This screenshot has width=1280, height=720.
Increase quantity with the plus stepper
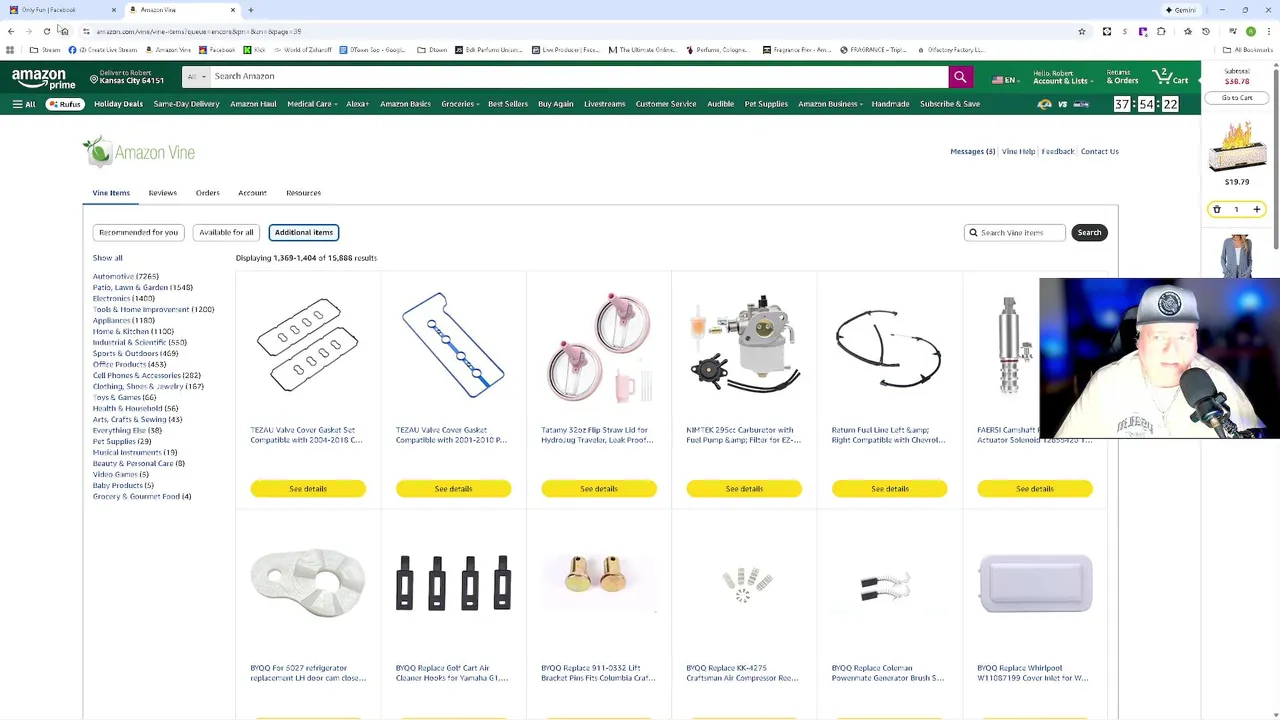(1257, 209)
